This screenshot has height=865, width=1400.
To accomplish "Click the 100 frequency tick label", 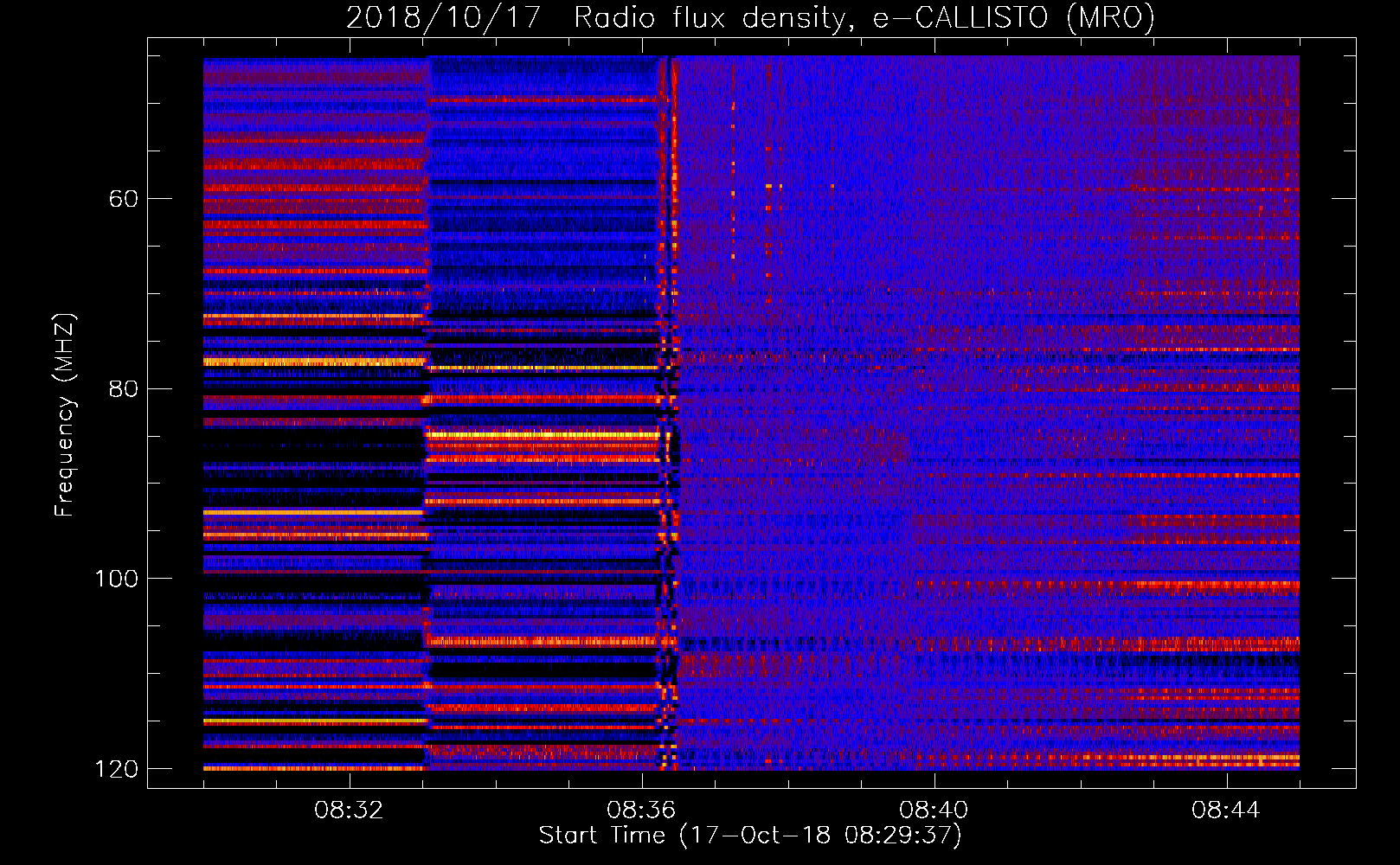I will click(117, 579).
